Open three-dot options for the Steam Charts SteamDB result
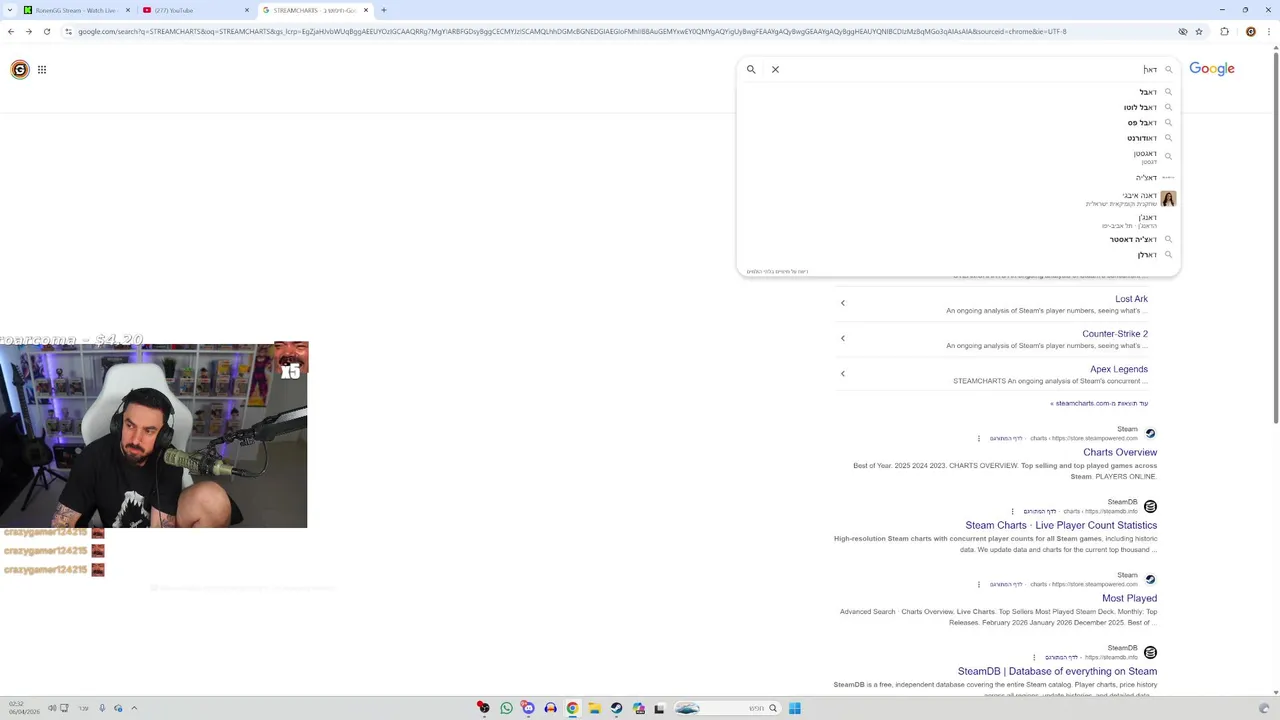This screenshot has width=1280, height=720. [1013, 511]
